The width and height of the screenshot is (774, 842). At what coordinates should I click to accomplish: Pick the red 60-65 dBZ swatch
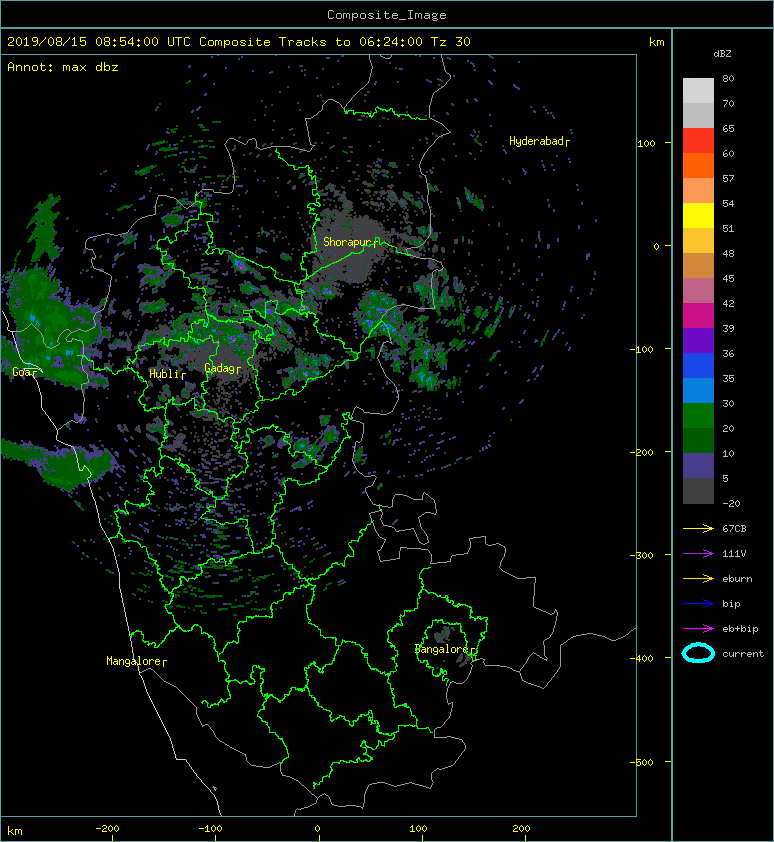pos(698,141)
